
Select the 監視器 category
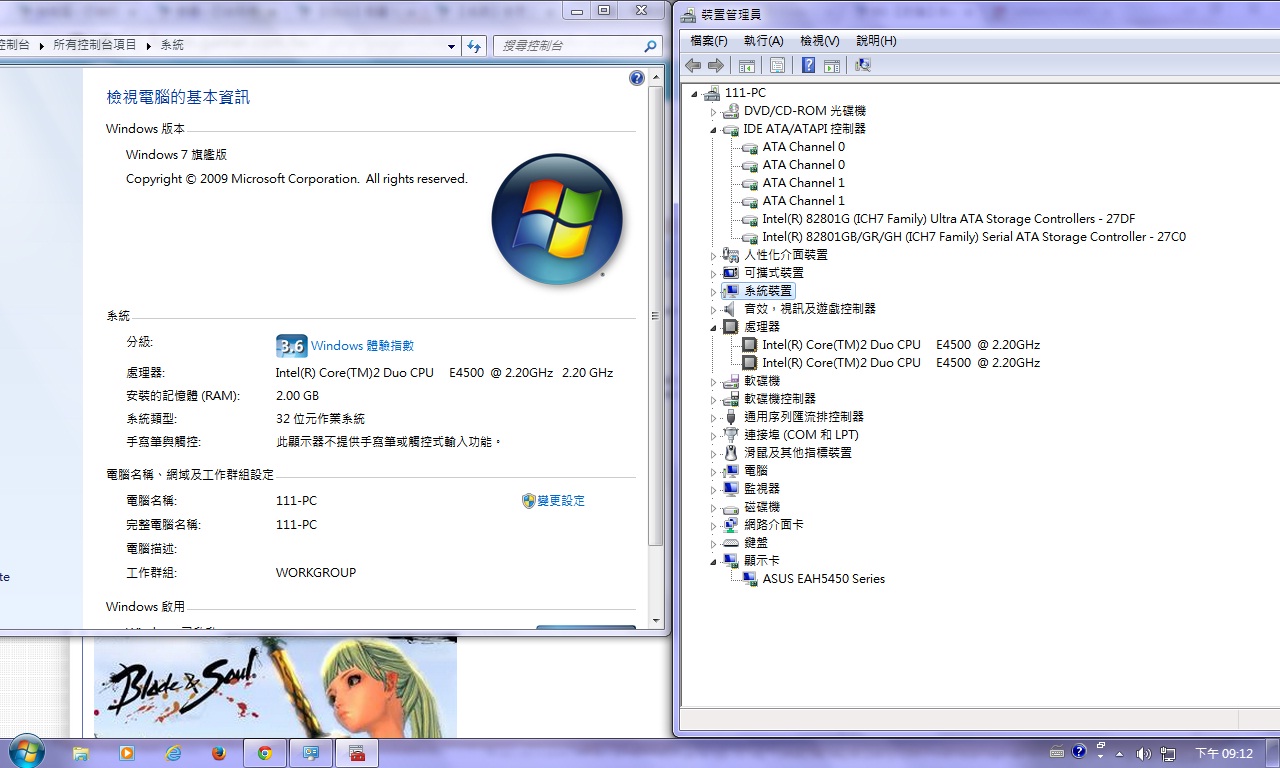(761, 489)
